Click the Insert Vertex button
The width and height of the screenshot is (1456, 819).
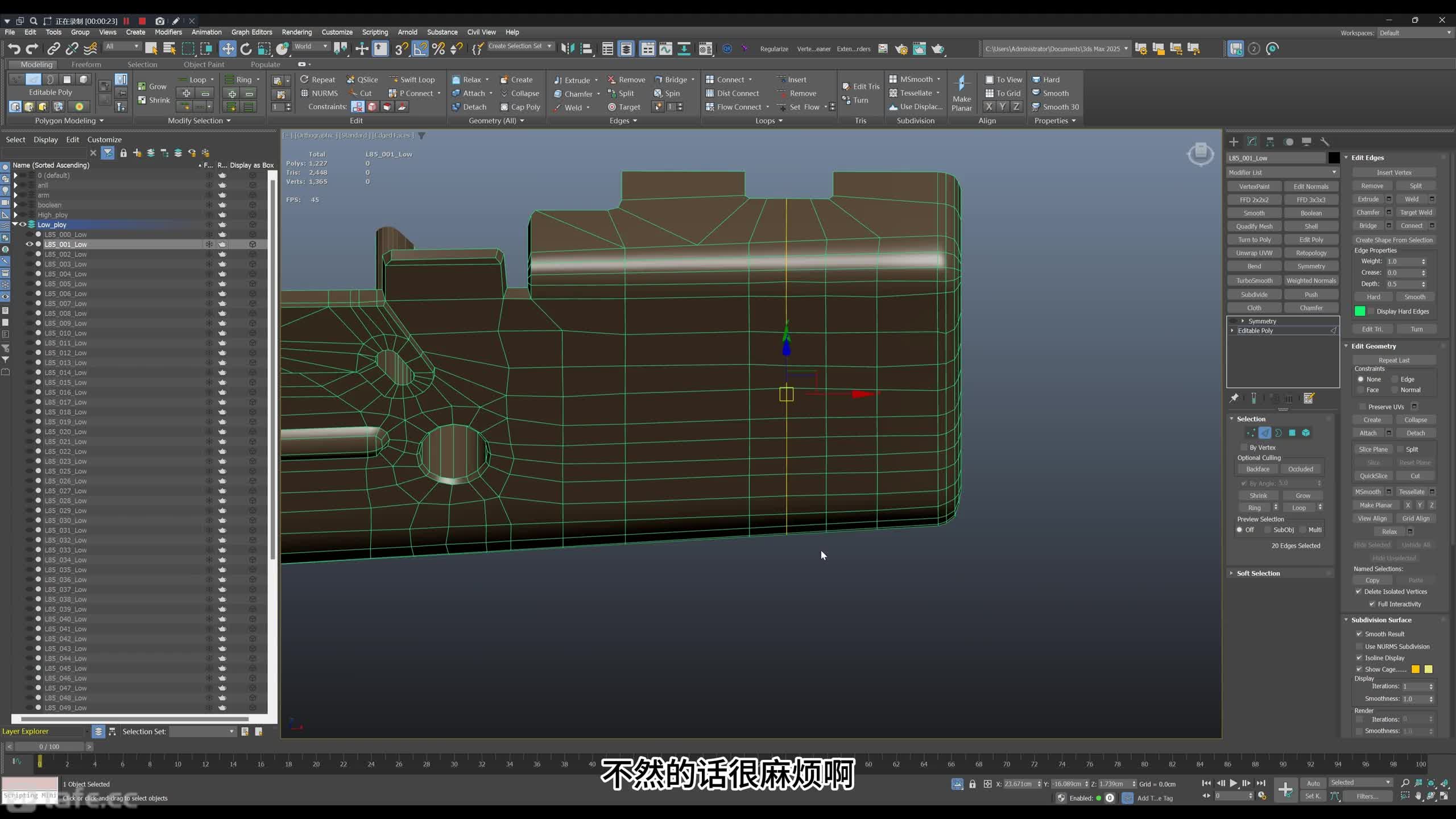tap(1393, 172)
